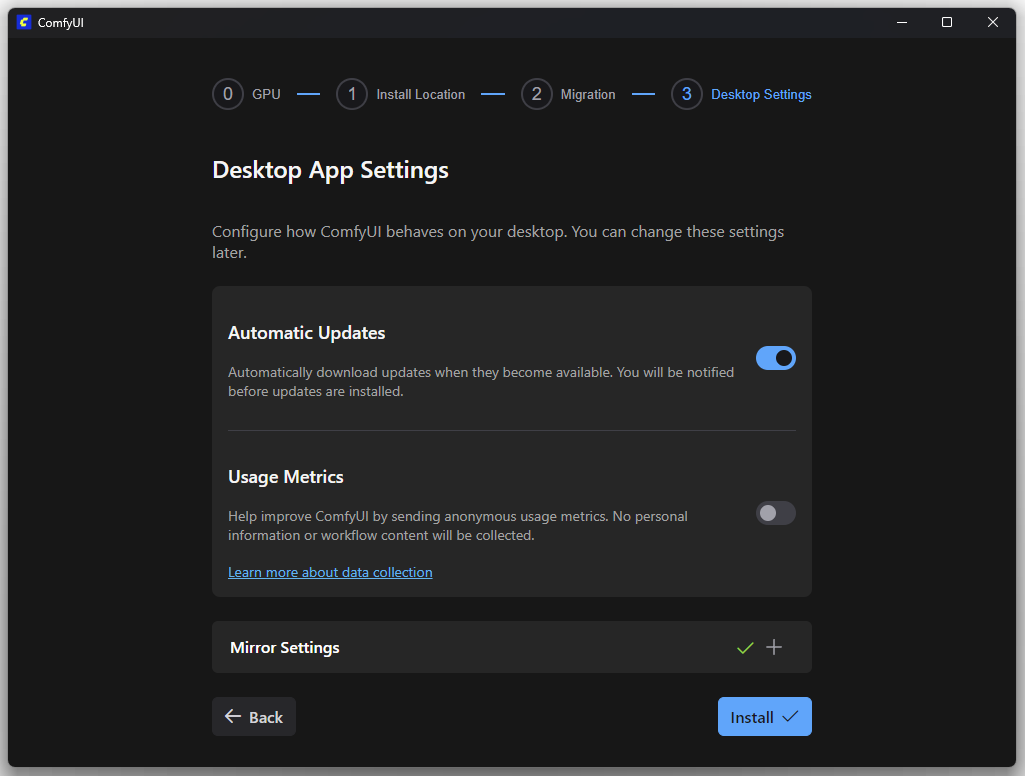Click the ComfyUI logo in the title bar
This screenshot has width=1025, height=776.
click(x=25, y=22)
